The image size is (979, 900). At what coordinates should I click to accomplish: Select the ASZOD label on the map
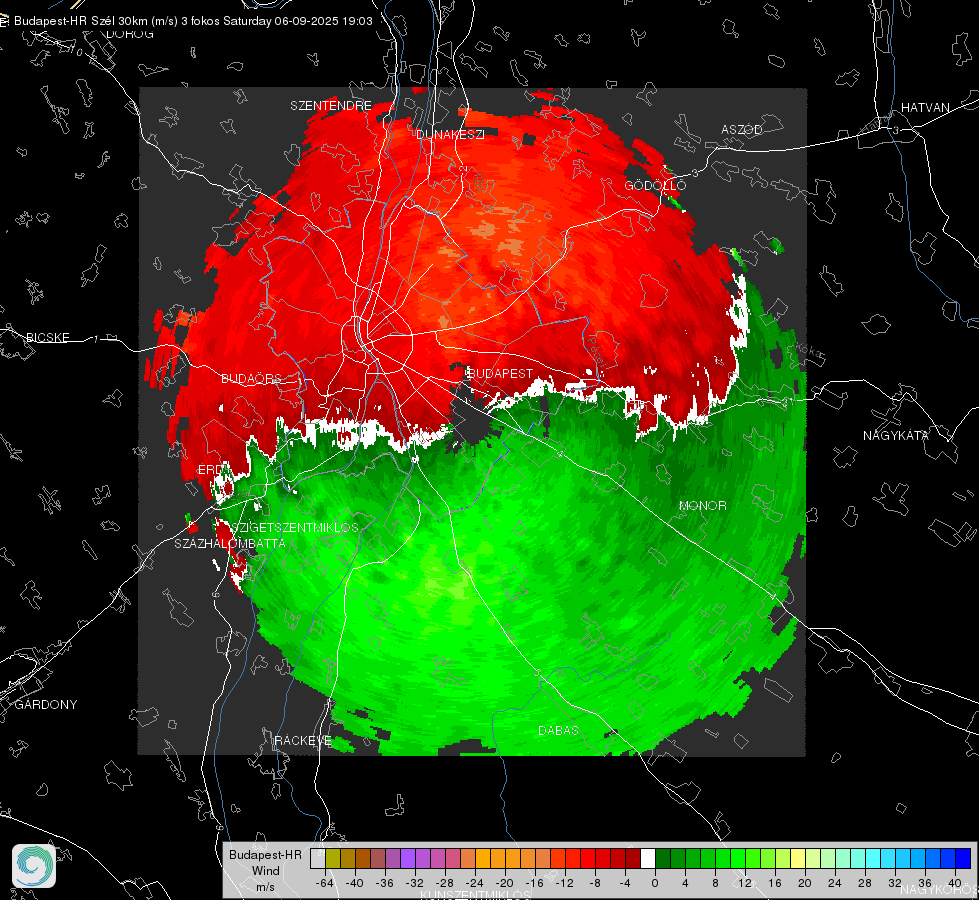coord(742,129)
